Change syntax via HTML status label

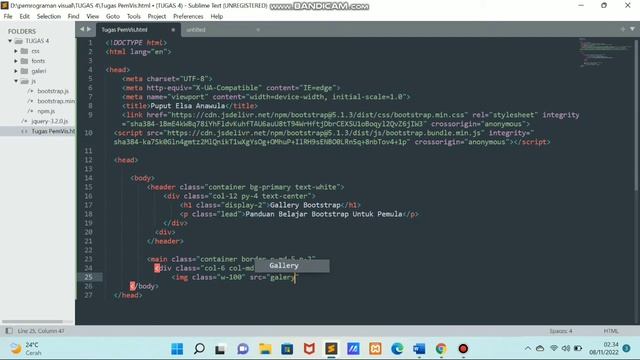(611, 331)
